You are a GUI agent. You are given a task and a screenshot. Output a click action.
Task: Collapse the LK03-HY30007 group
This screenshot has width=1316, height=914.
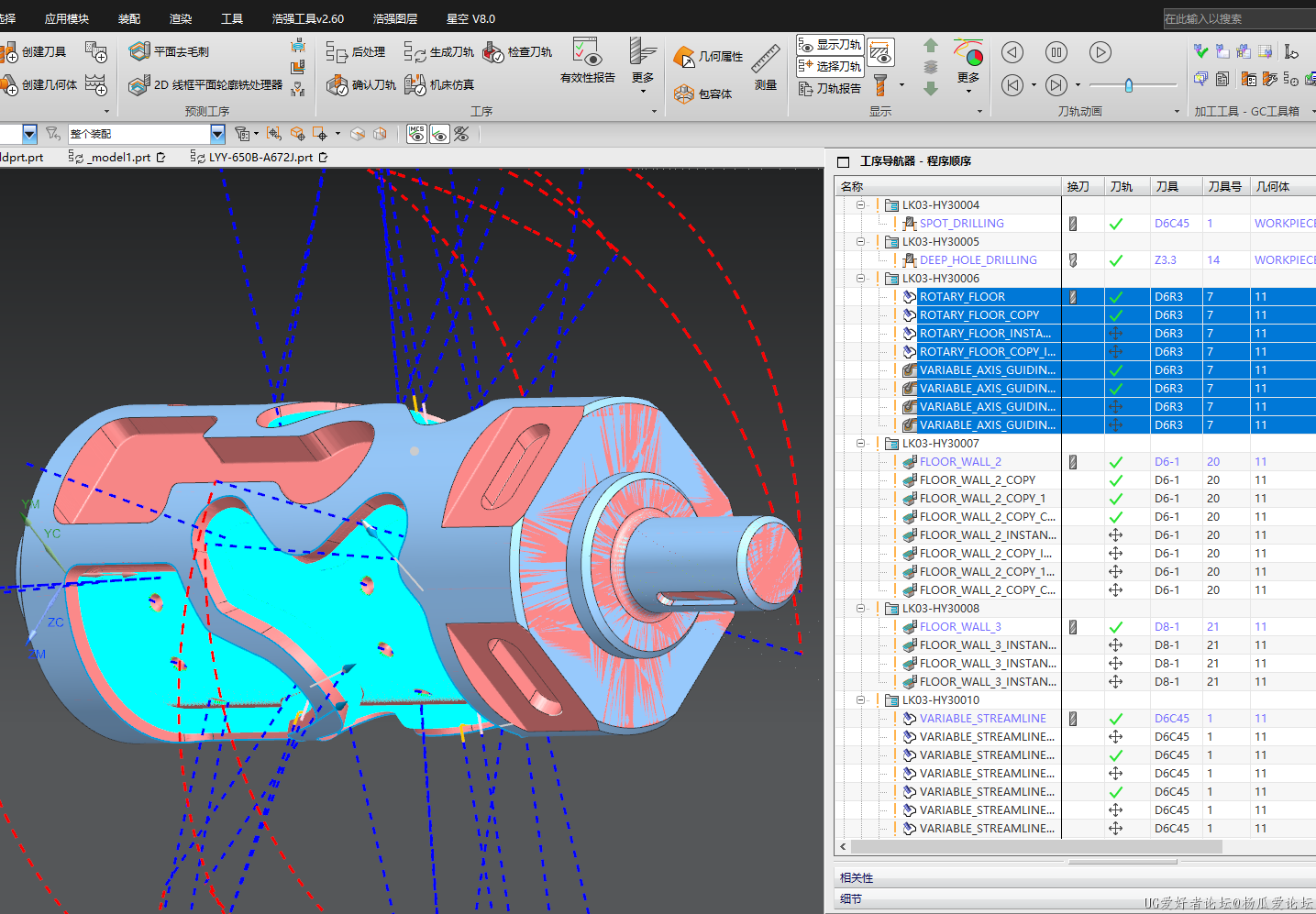(x=860, y=444)
